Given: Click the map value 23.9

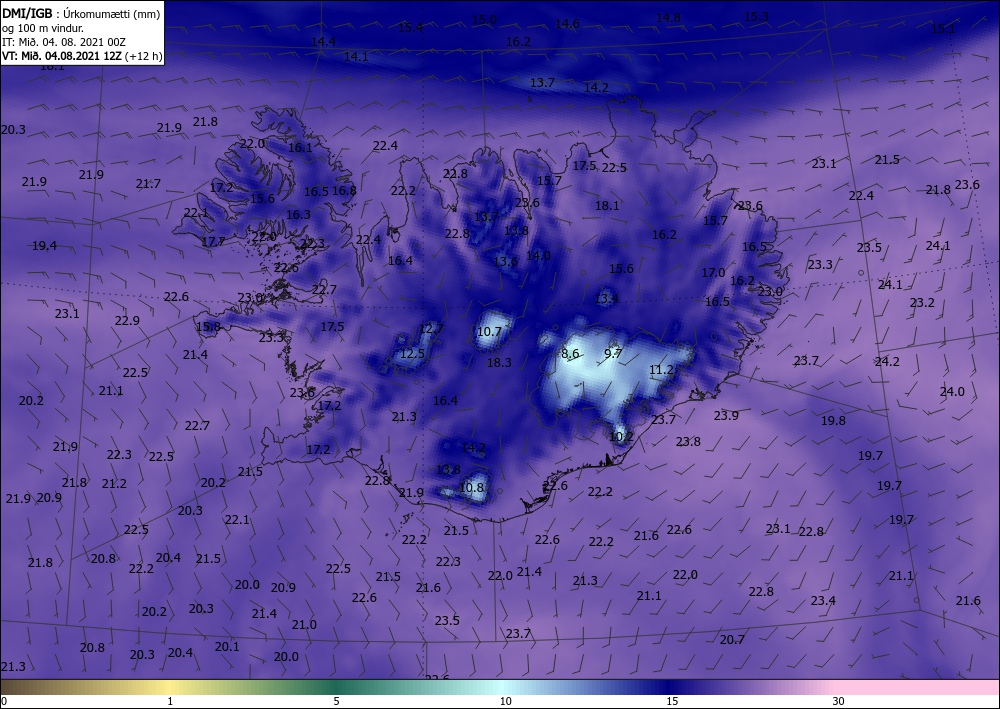Looking at the screenshot, I should click(x=726, y=416).
